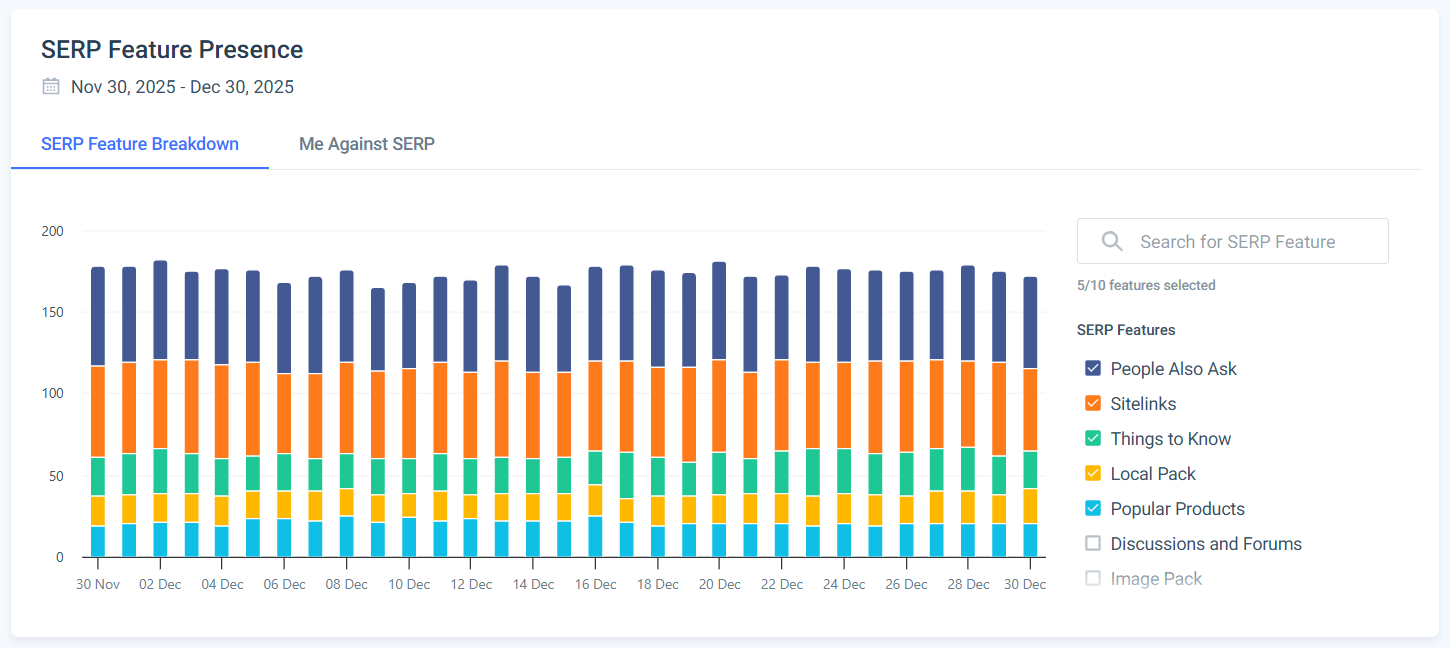Open the date range picker via the date text
This screenshot has width=1450, height=648.
tap(181, 86)
